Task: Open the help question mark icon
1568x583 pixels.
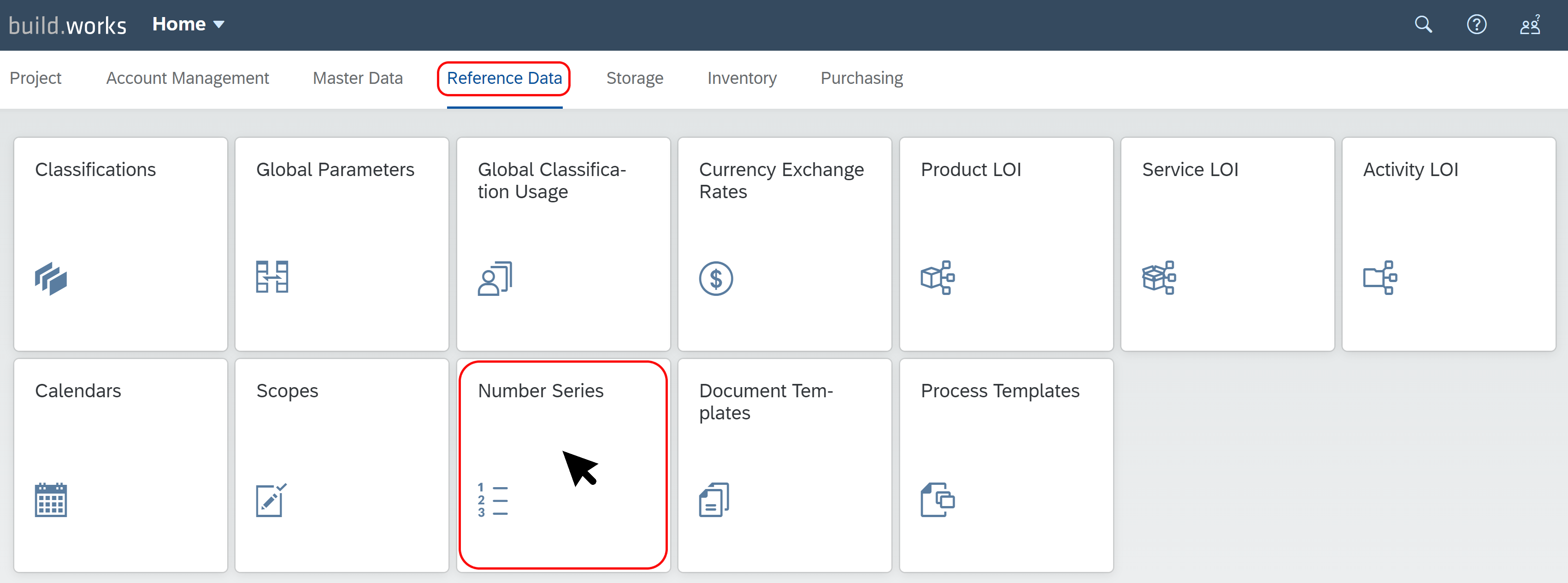Action: coord(1476,24)
